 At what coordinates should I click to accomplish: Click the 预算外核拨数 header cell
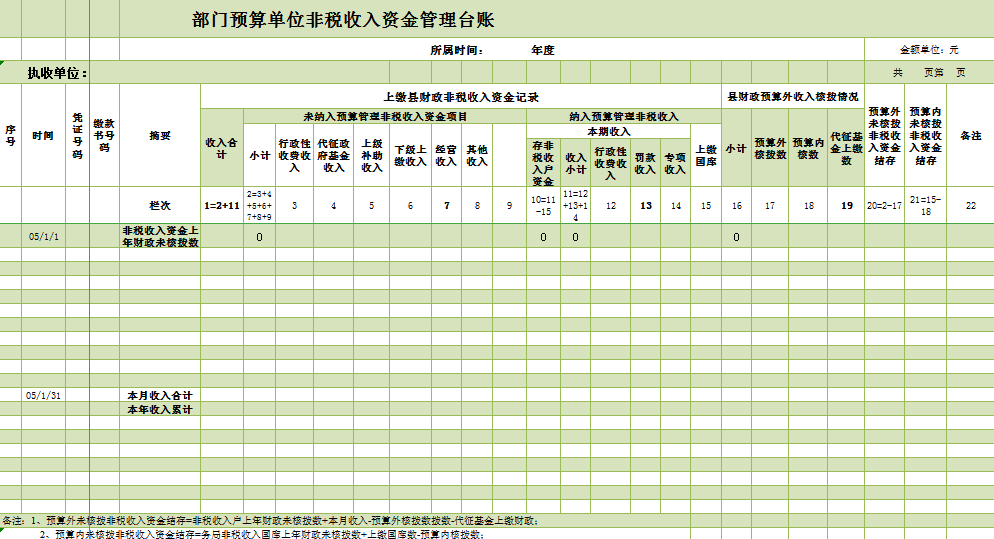[770, 148]
